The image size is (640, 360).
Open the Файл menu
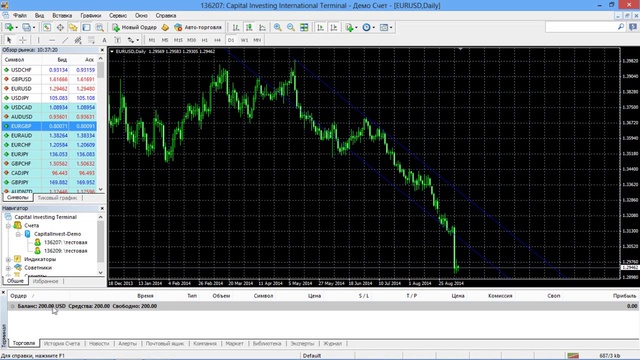click(x=20, y=16)
